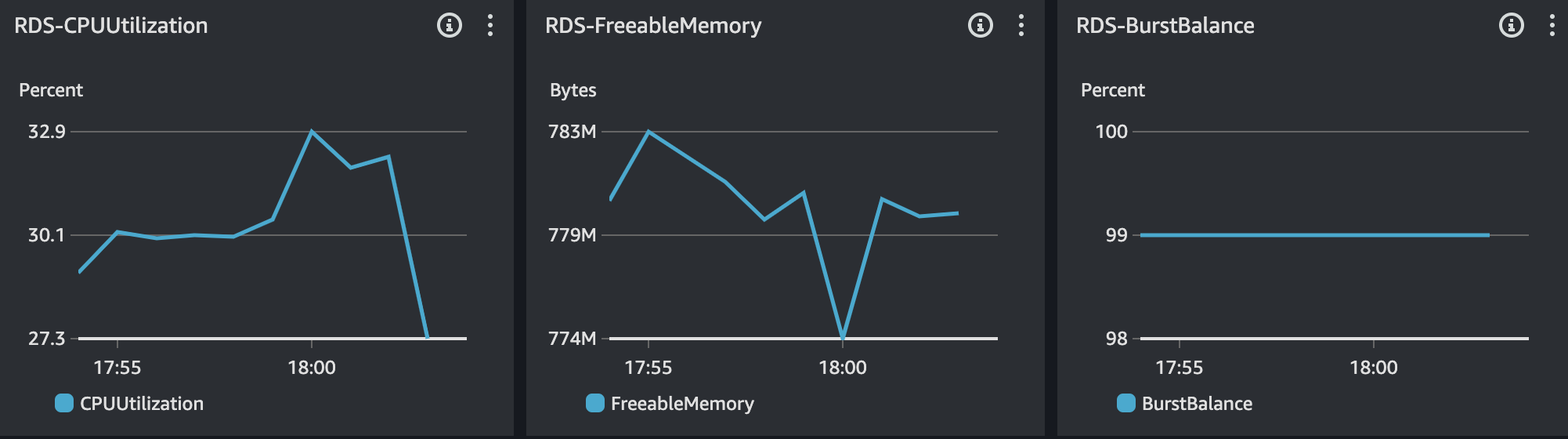
Task: Open three-dot menu of RDS-BurstBalance widget
Action: pos(1552,26)
